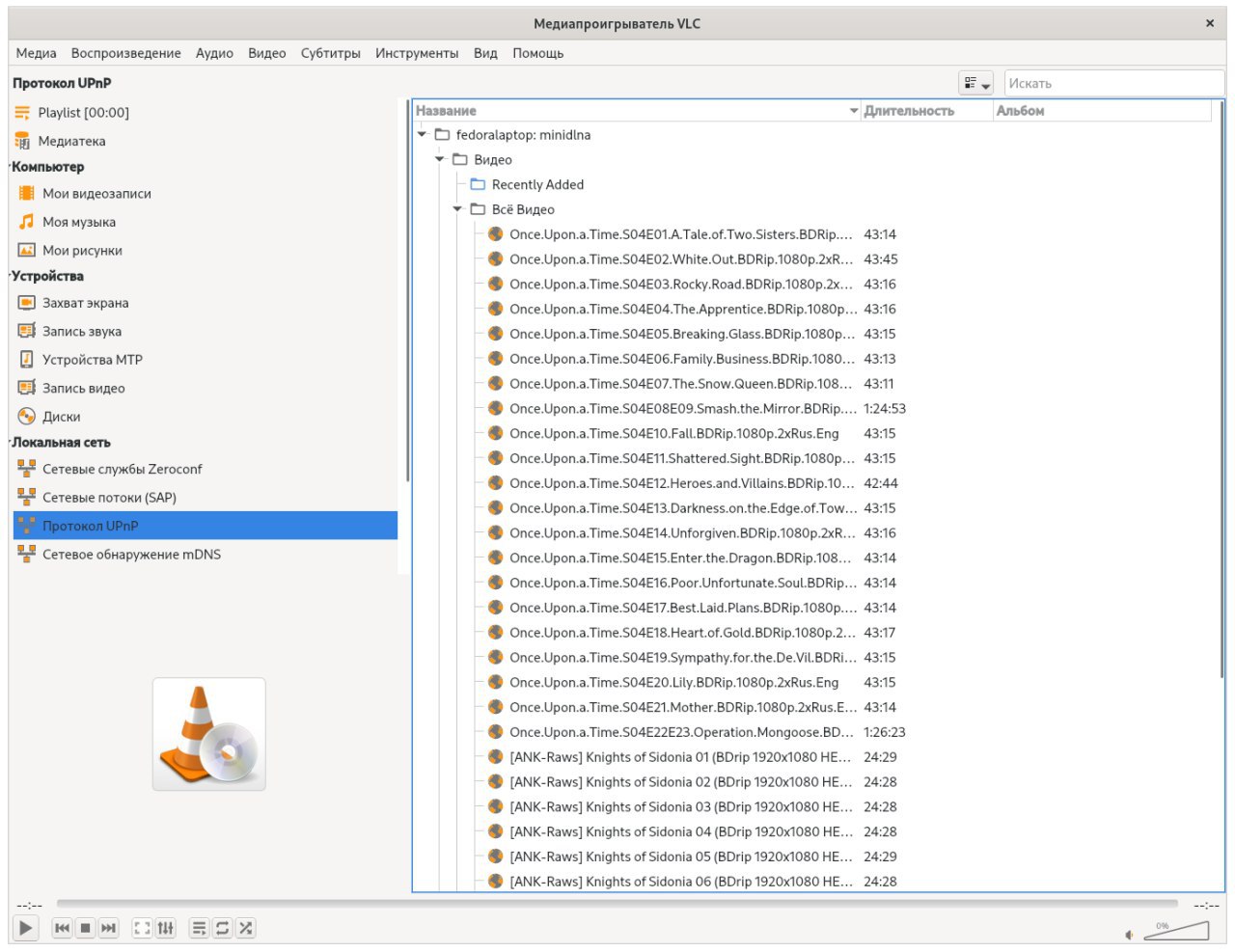The width and height of the screenshot is (1235, 952).
Task: Adjust the volume slider
Action: pyautogui.click(x=1176, y=930)
